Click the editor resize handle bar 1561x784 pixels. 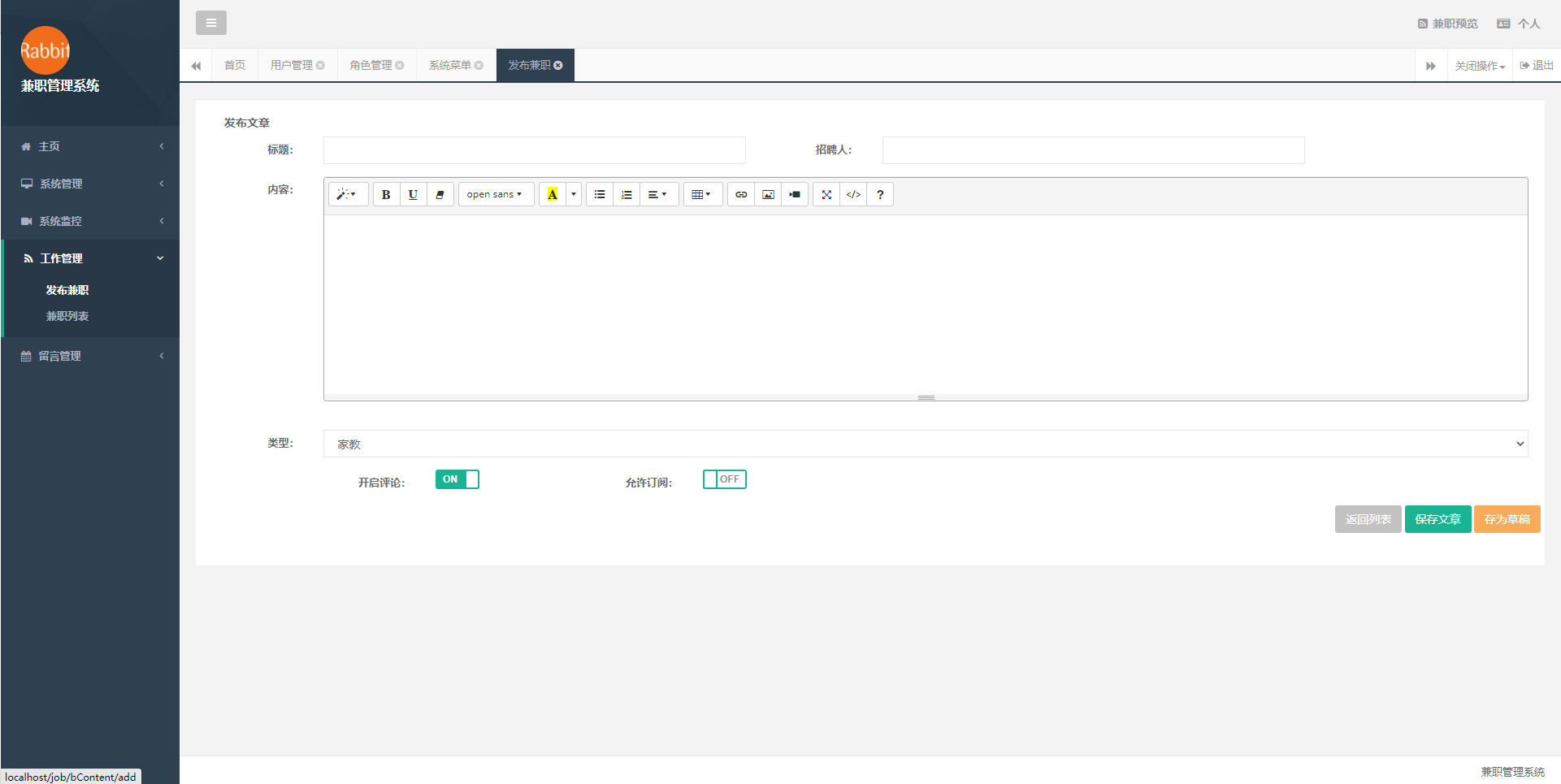926,397
